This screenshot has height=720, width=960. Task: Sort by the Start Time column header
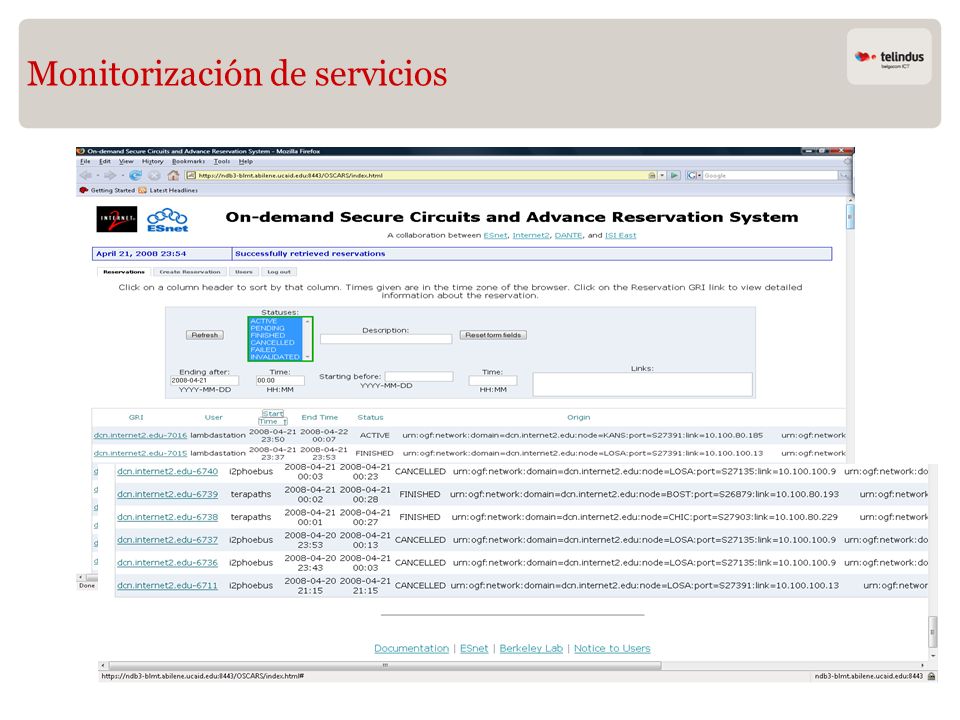click(x=272, y=418)
